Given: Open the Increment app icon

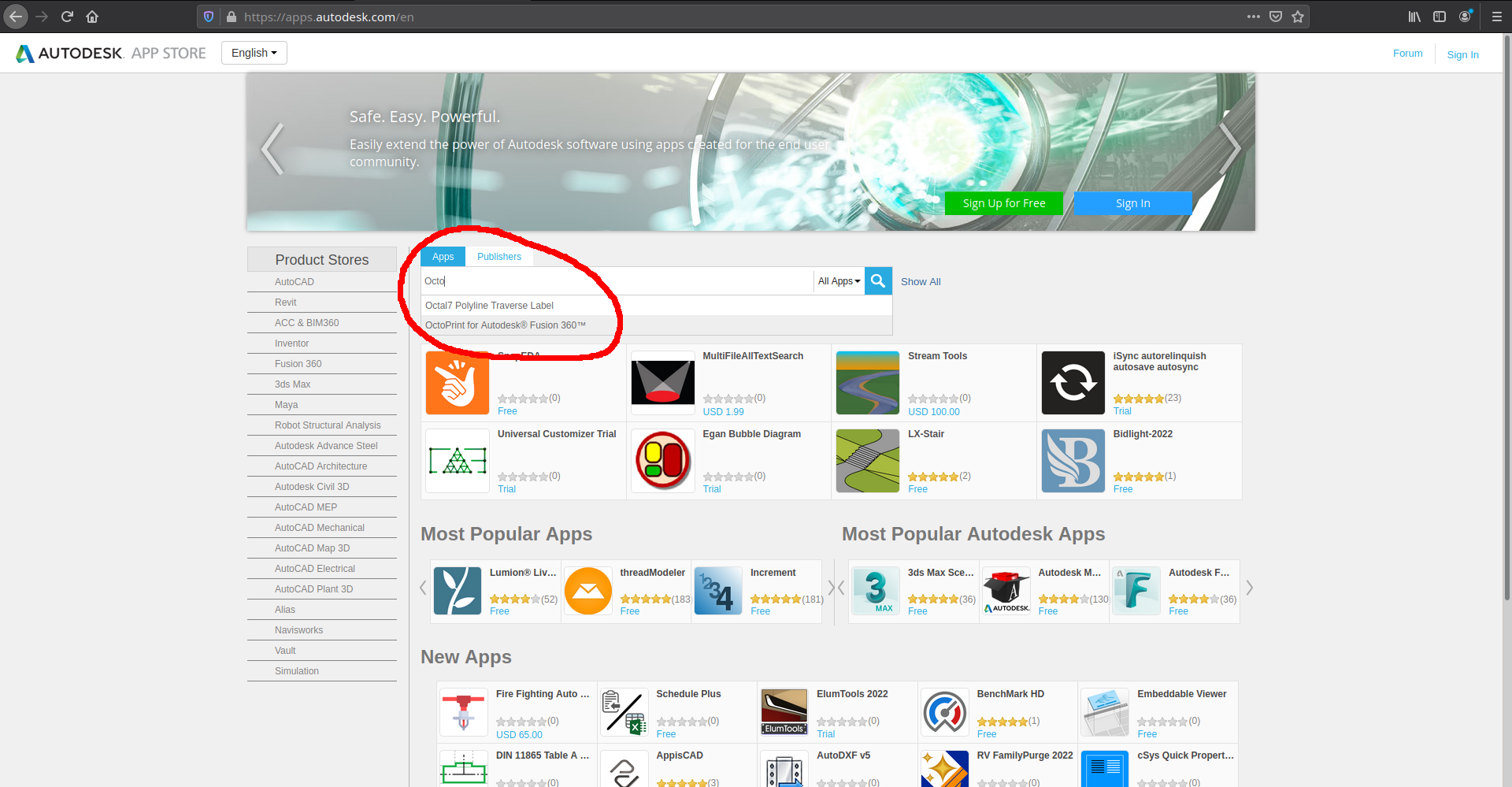Looking at the screenshot, I should click(718, 591).
